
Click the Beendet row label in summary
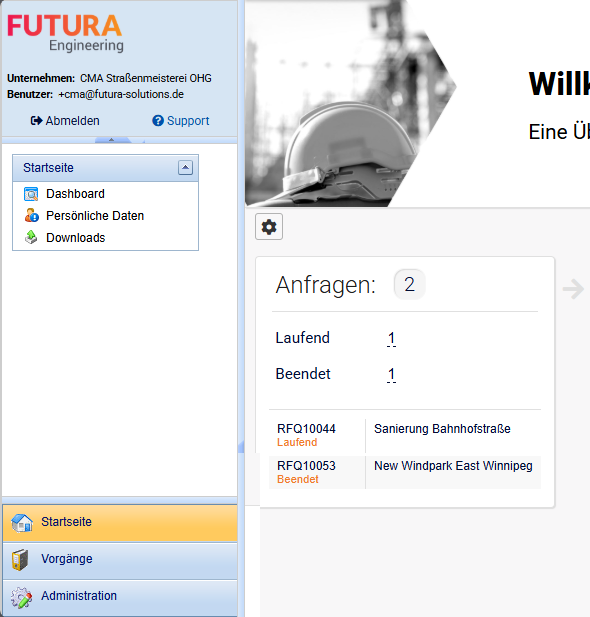pos(303,374)
